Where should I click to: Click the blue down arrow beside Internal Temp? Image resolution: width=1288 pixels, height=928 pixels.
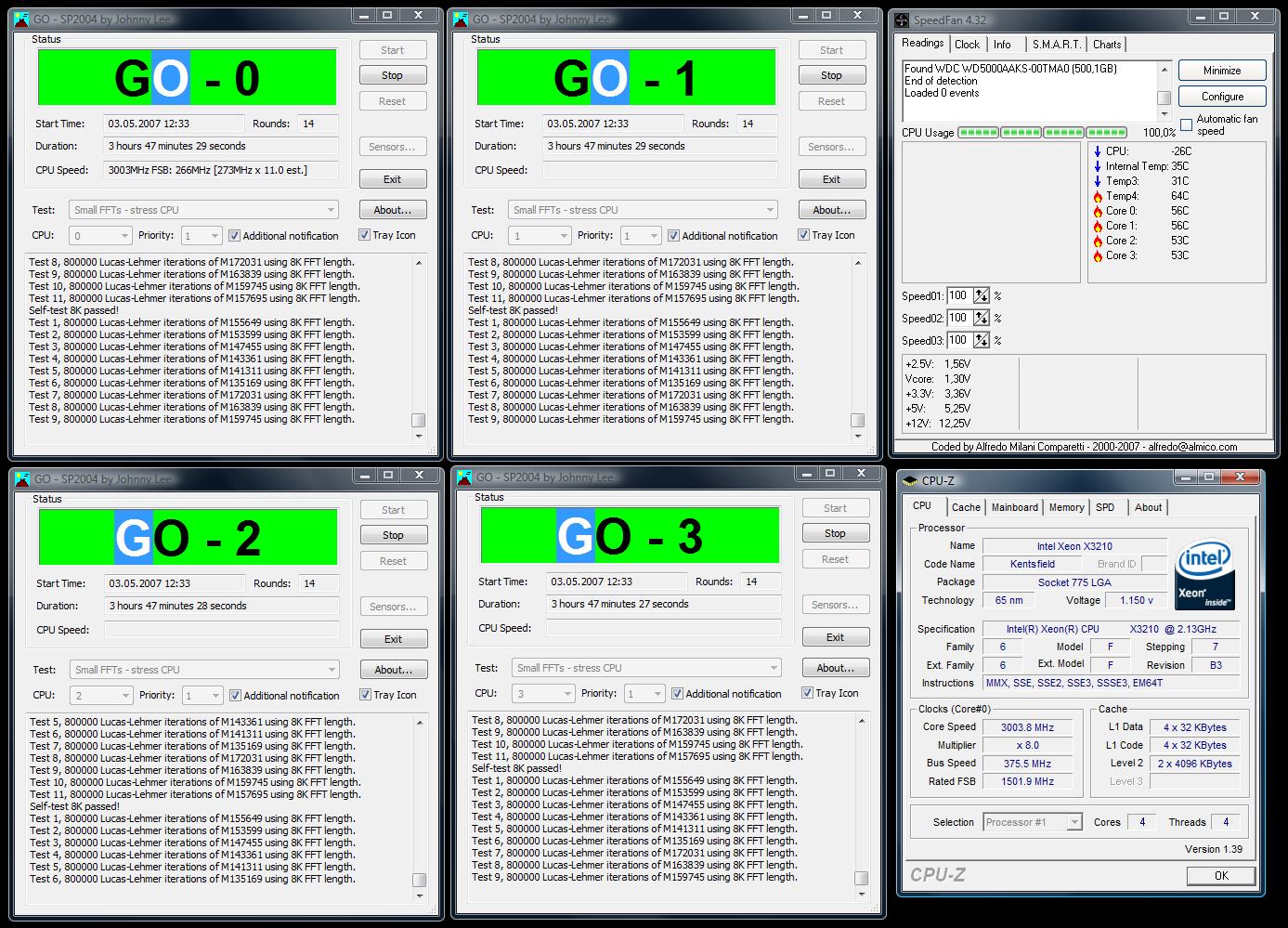pos(1097,166)
